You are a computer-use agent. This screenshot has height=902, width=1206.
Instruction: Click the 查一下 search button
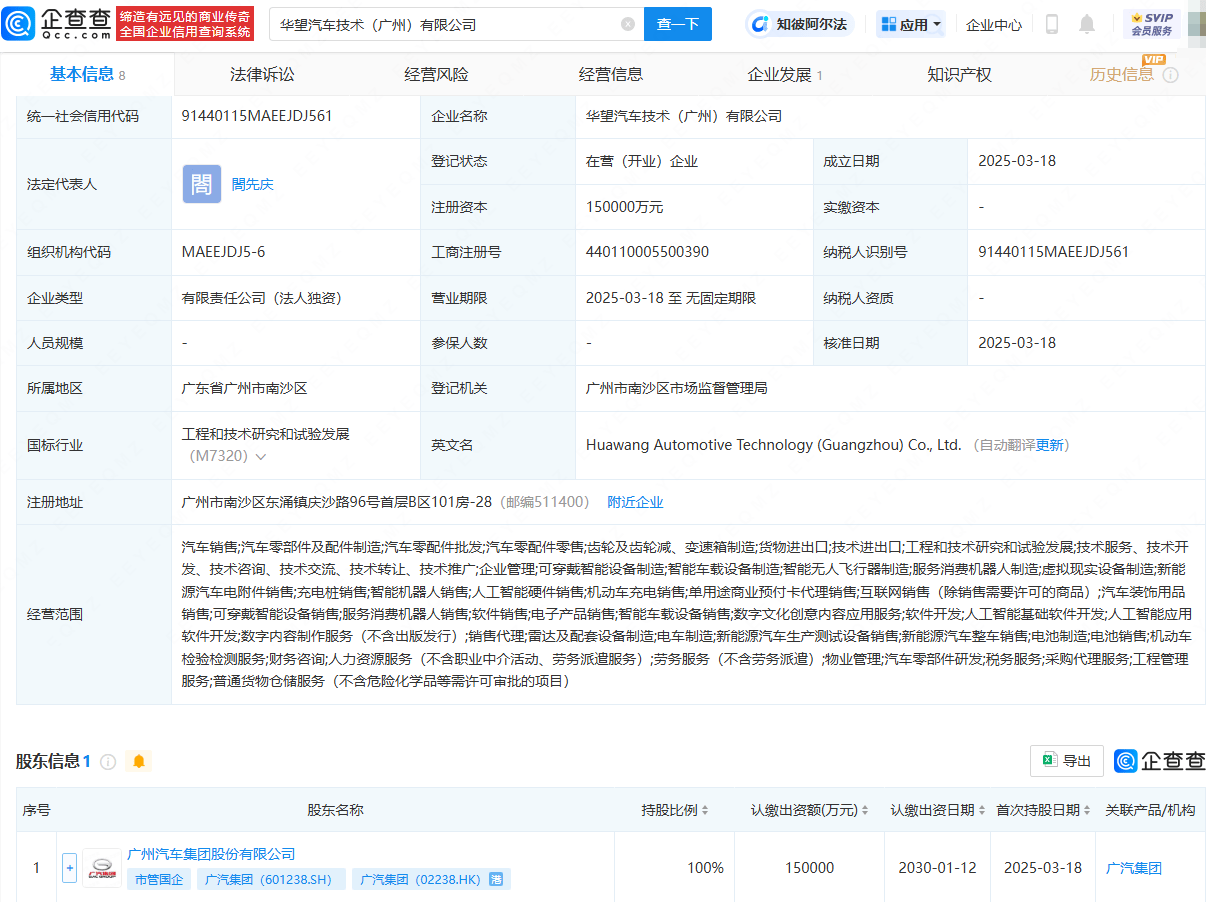point(677,24)
